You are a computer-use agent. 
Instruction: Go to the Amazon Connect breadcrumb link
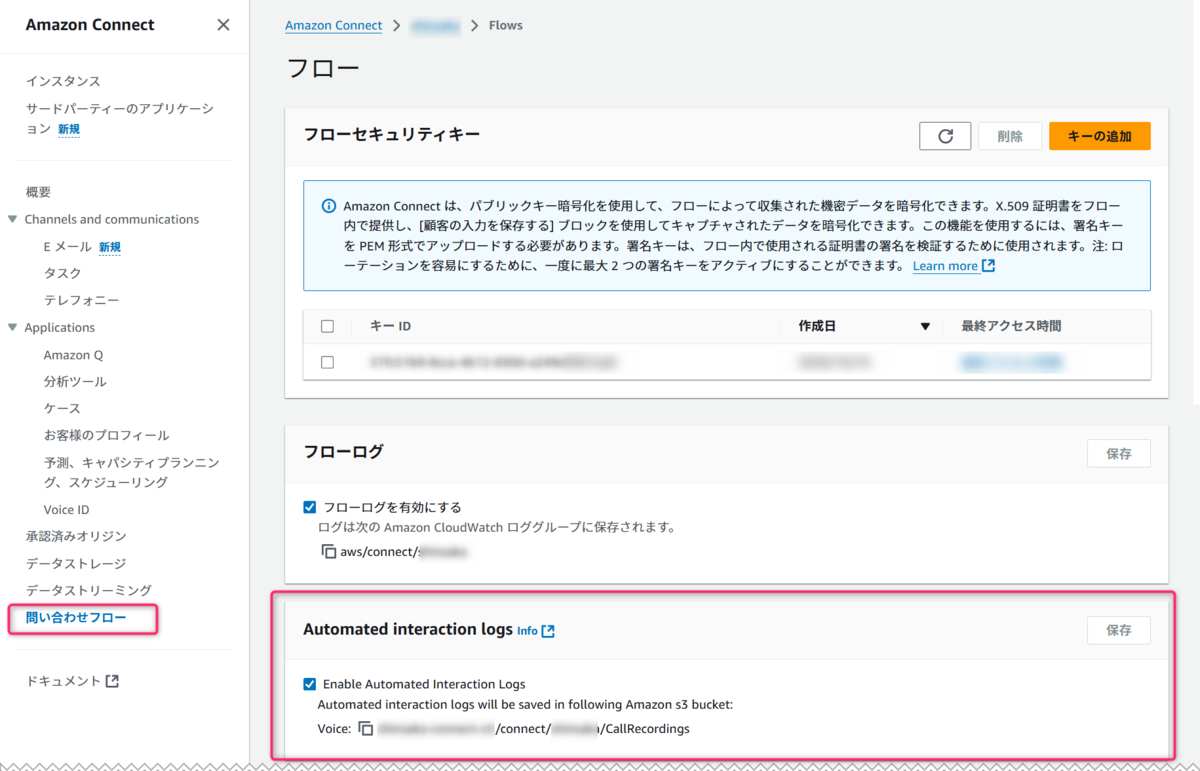click(333, 26)
